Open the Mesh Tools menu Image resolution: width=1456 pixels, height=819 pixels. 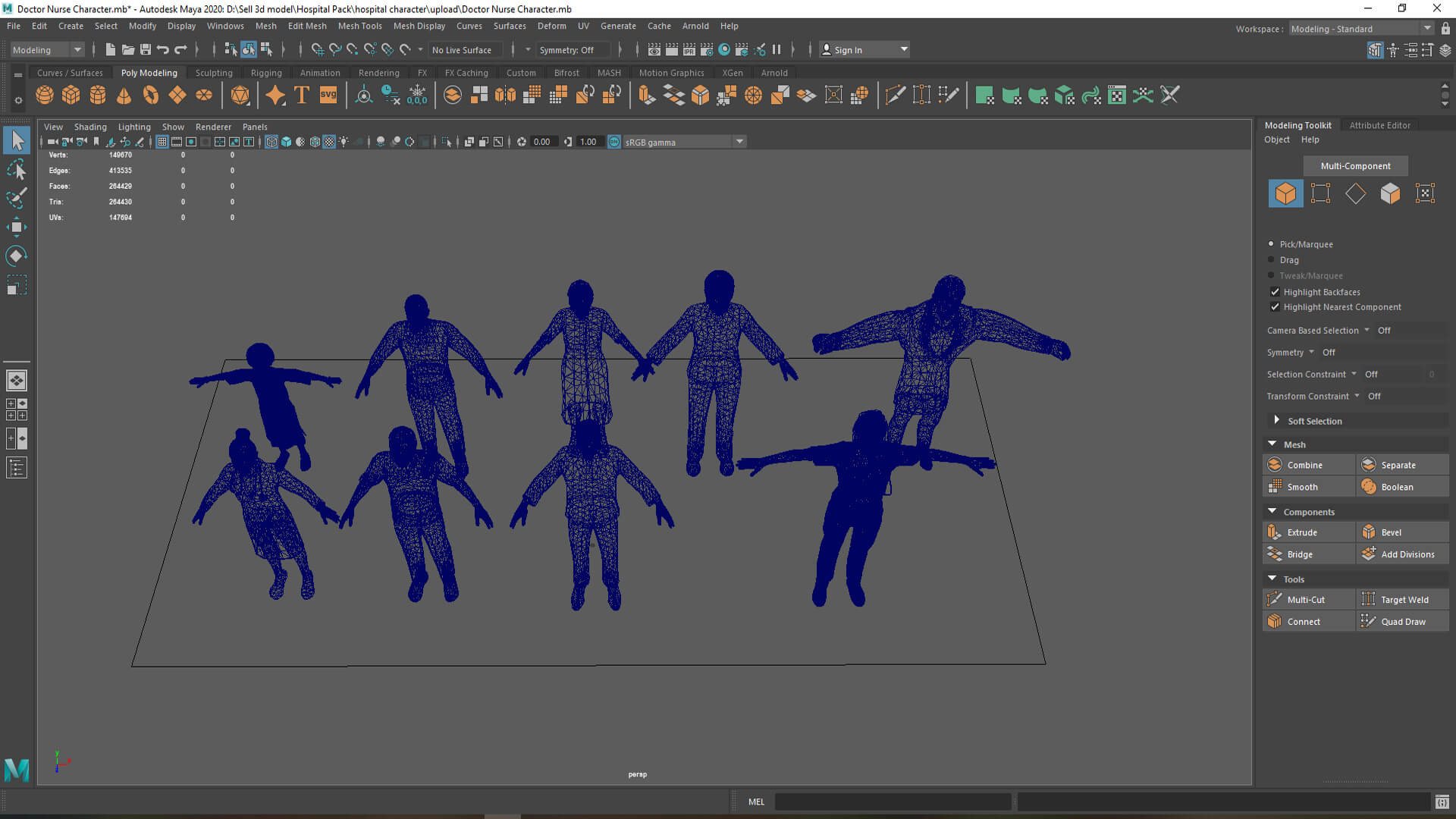(x=359, y=26)
